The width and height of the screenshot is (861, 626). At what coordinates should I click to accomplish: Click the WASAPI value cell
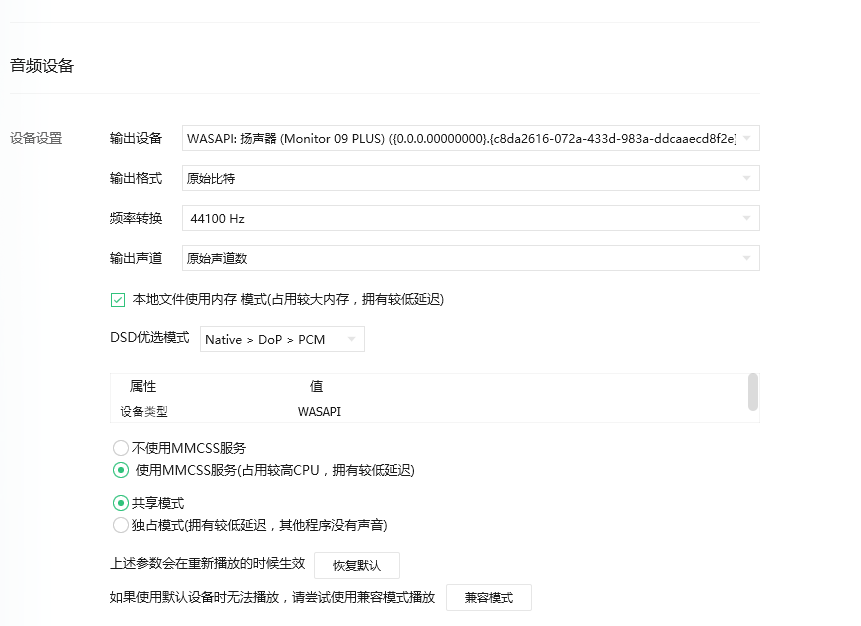tap(319, 411)
